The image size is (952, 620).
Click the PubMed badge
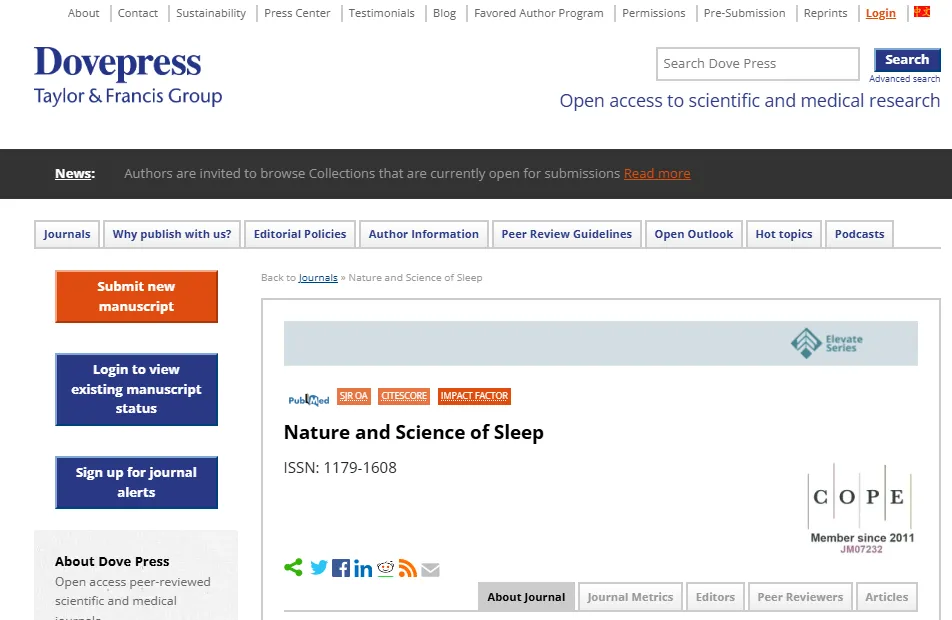point(308,399)
